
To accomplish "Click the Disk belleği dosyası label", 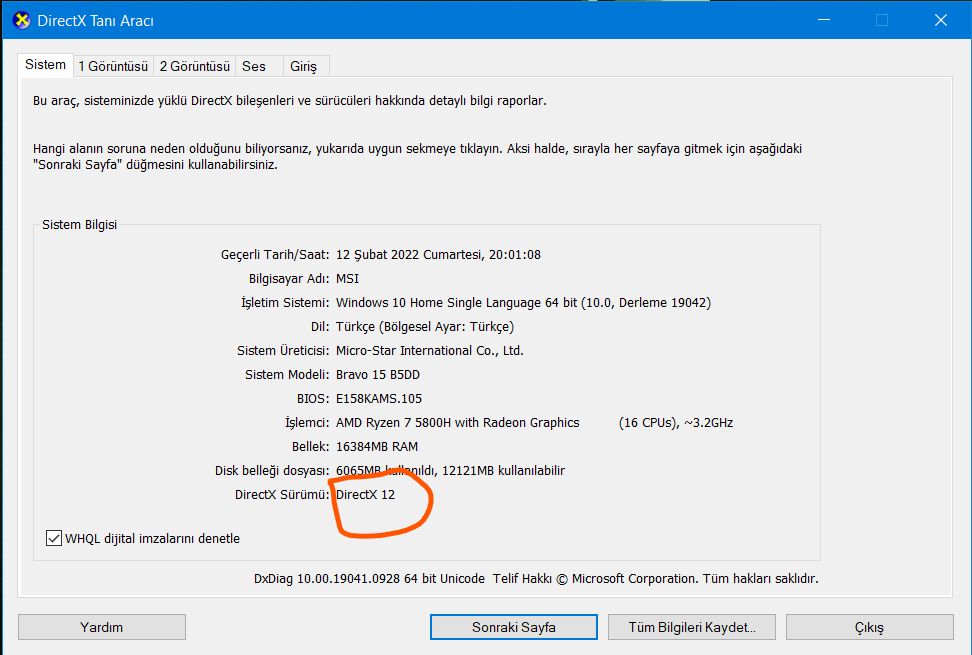I will pos(272,471).
